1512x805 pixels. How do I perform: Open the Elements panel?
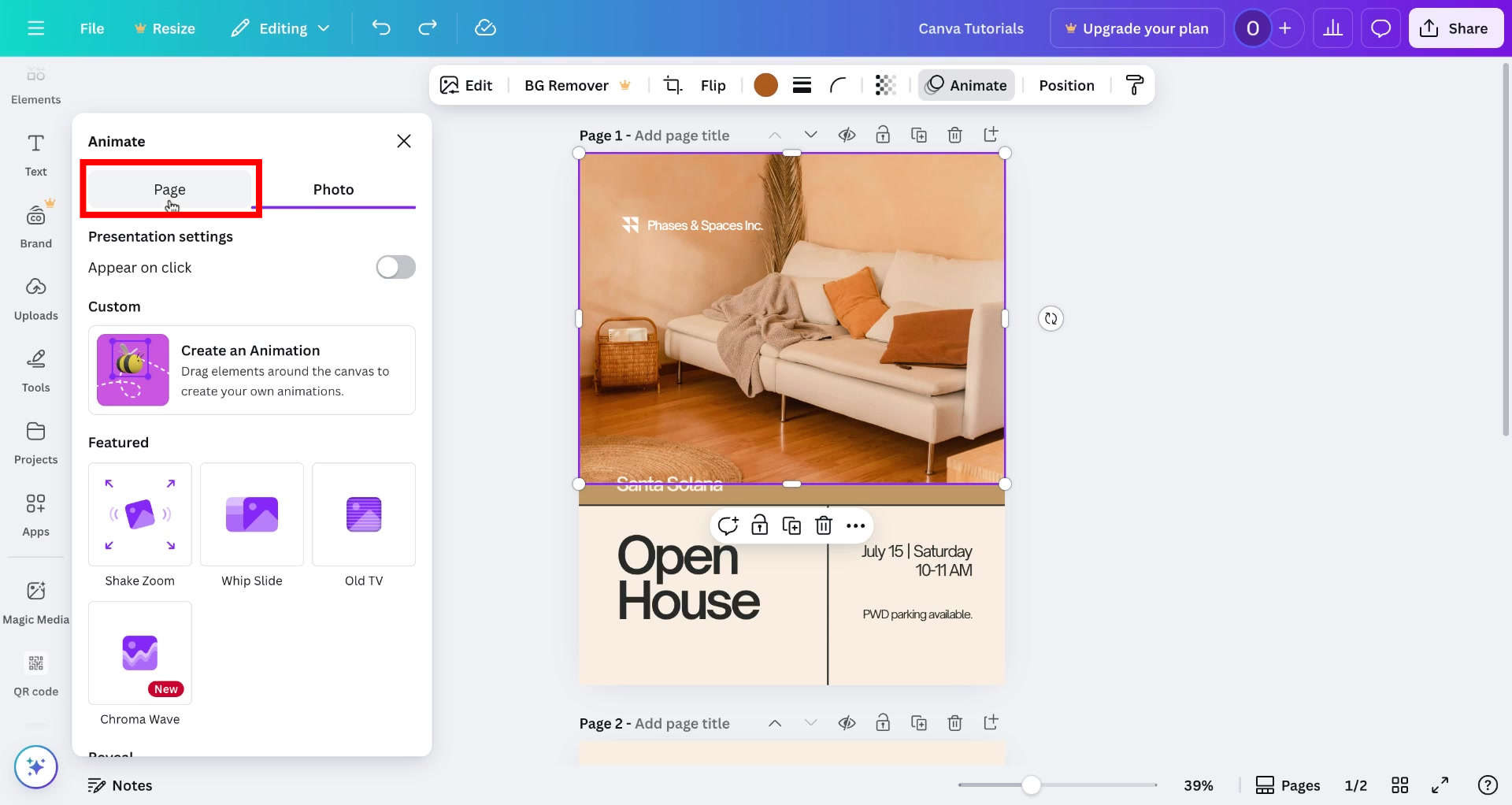(x=35, y=83)
